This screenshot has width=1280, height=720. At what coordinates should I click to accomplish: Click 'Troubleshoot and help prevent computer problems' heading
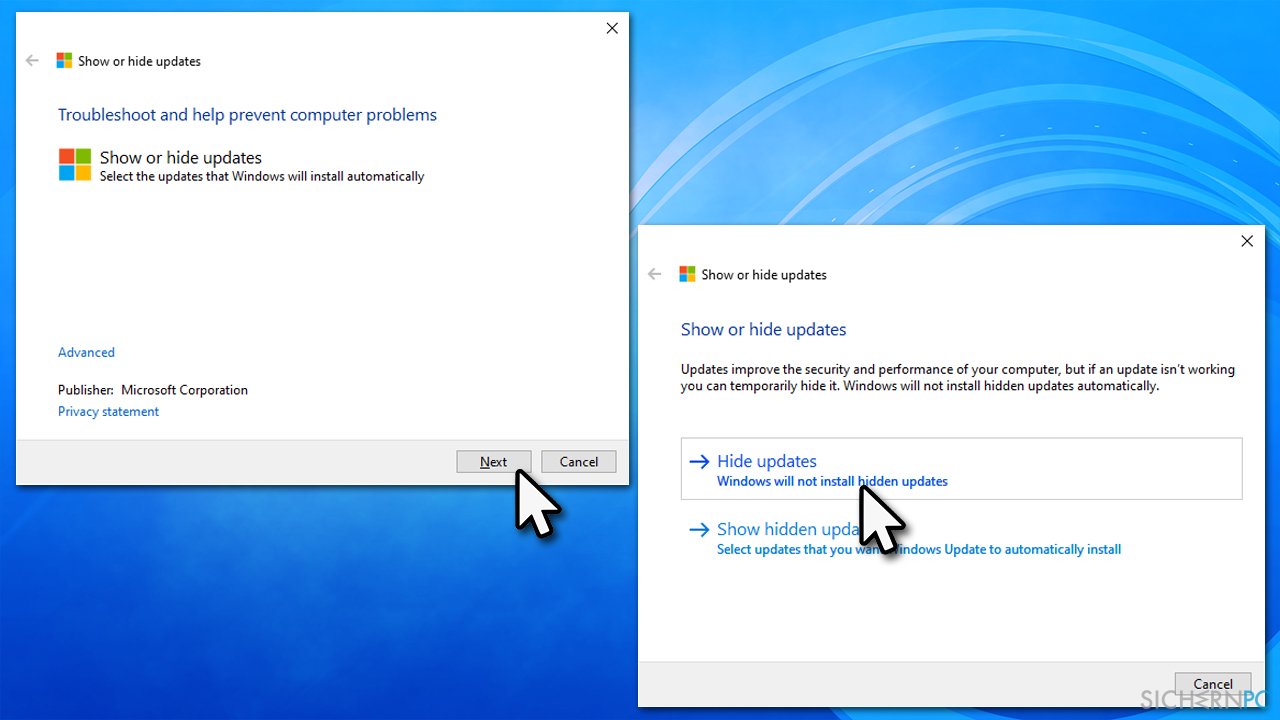[x=247, y=115]
